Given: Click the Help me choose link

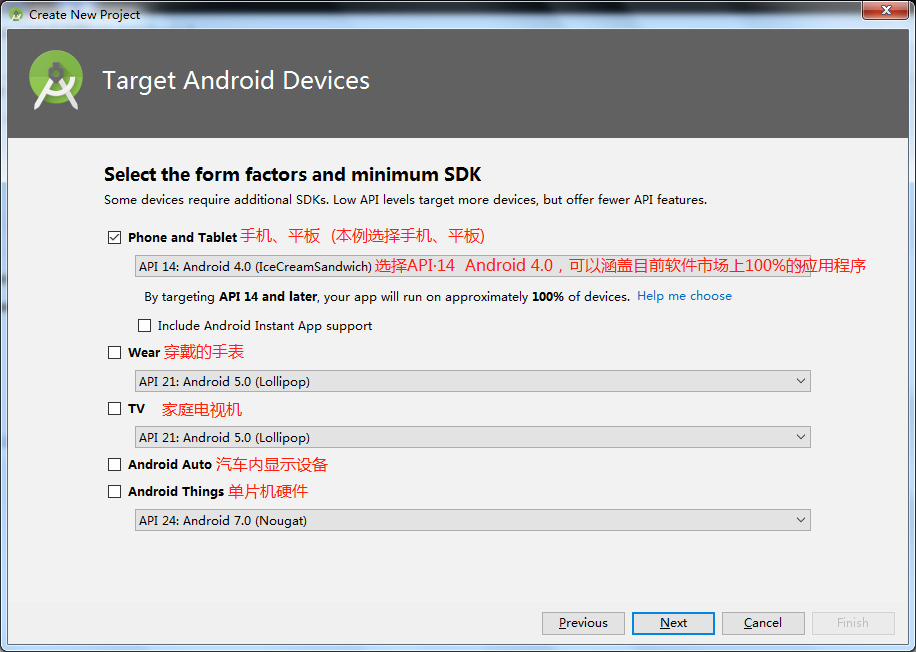Looking at the screenshot, I should (684, 296).
